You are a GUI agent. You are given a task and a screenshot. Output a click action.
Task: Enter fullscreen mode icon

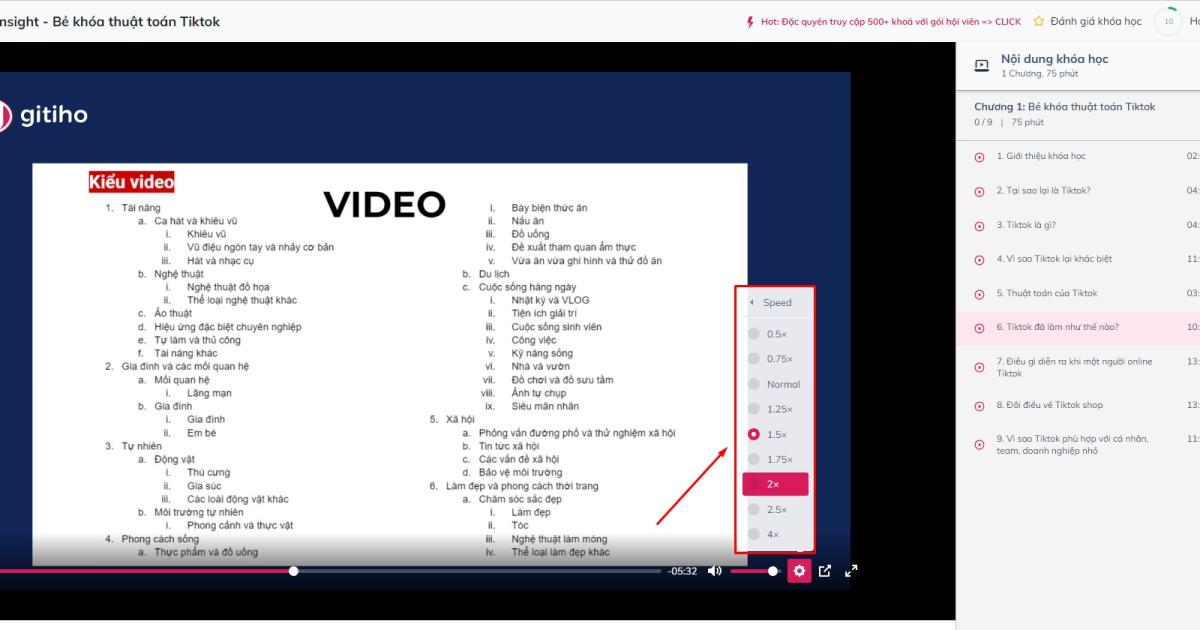click(851, 571)
